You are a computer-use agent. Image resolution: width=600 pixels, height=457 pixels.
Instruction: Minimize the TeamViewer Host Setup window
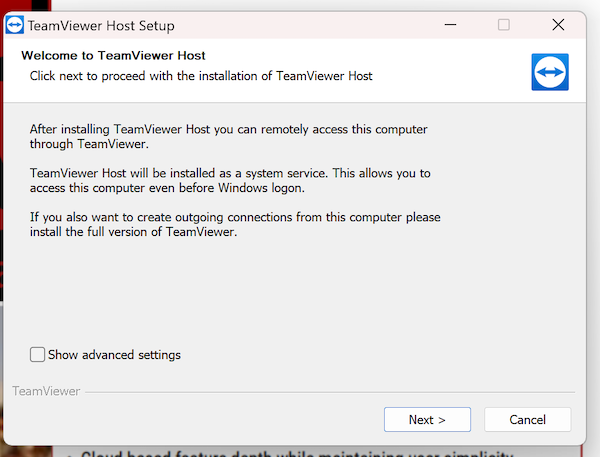point(450,25)
